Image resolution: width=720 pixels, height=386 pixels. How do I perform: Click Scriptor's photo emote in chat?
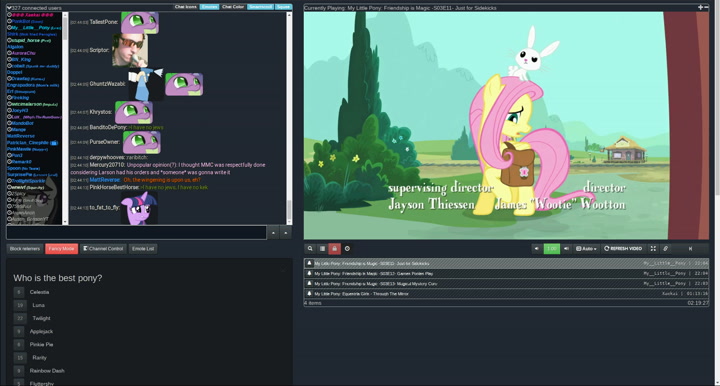pyautogui.click(x=130, y=50)
